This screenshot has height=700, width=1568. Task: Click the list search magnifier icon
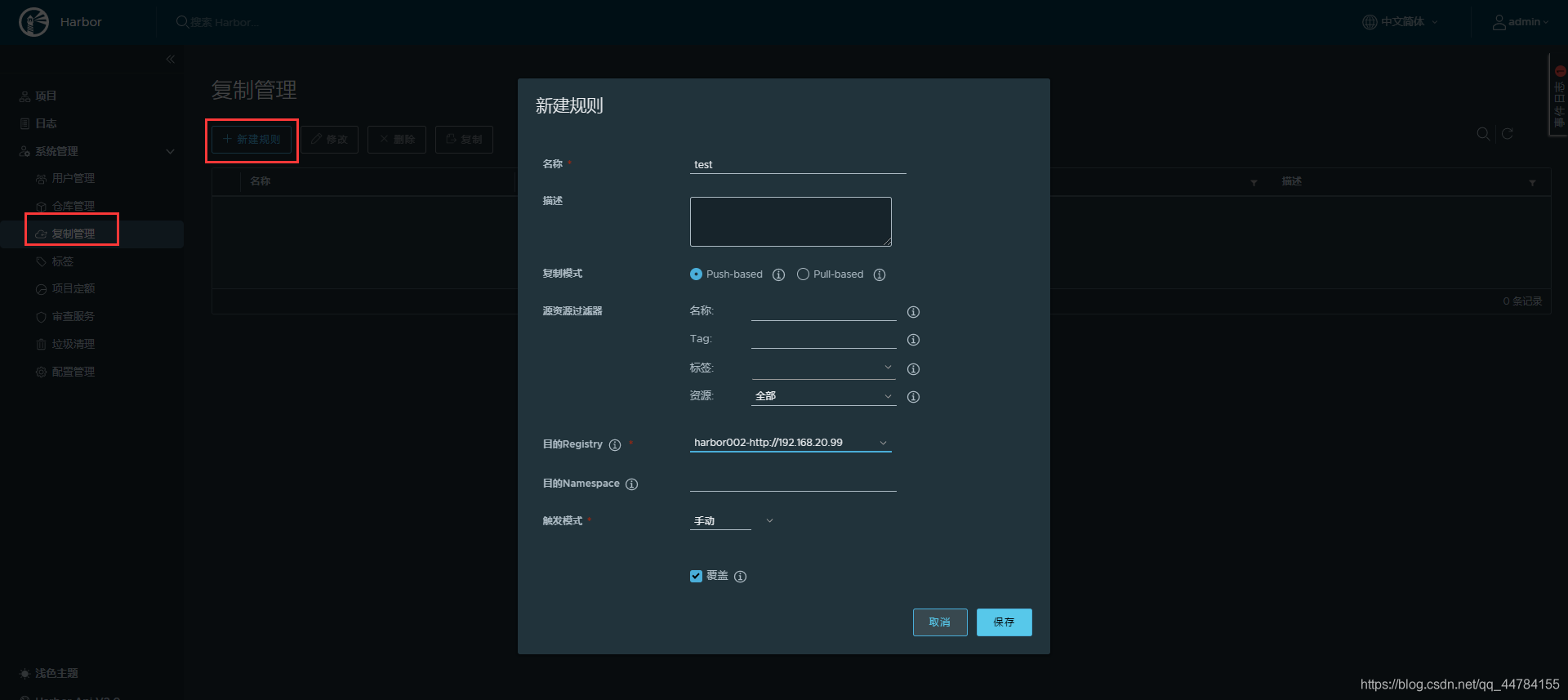(1483, 133)
